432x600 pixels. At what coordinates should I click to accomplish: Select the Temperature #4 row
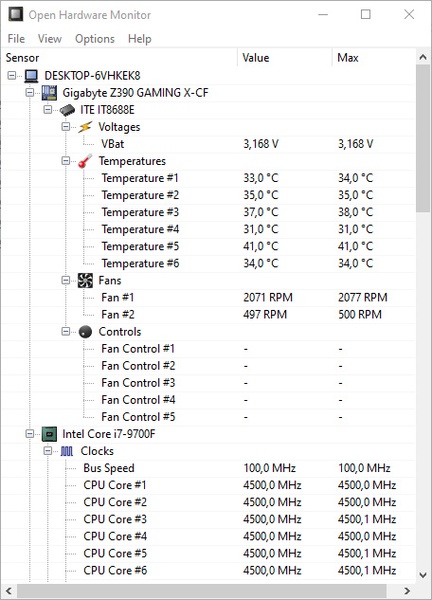point(209,229)
